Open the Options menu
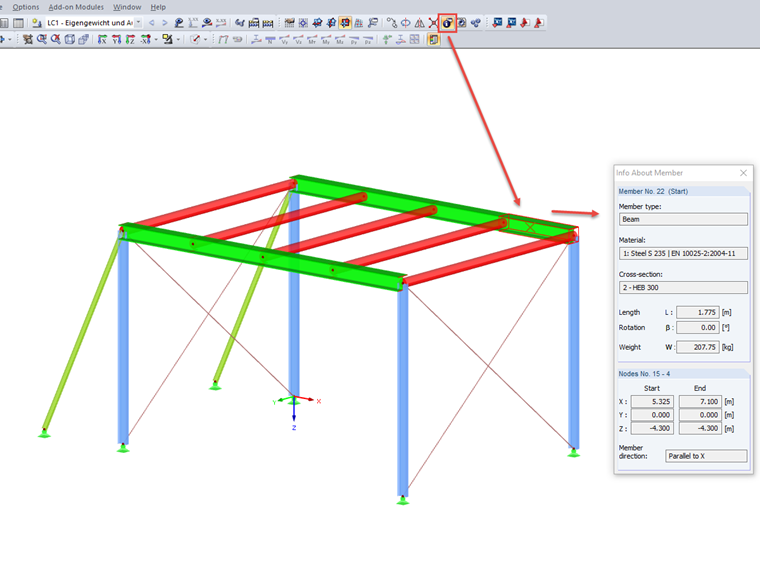Viewport: 760px width, 570px height. pyautogui.click(x=26, y=7)
